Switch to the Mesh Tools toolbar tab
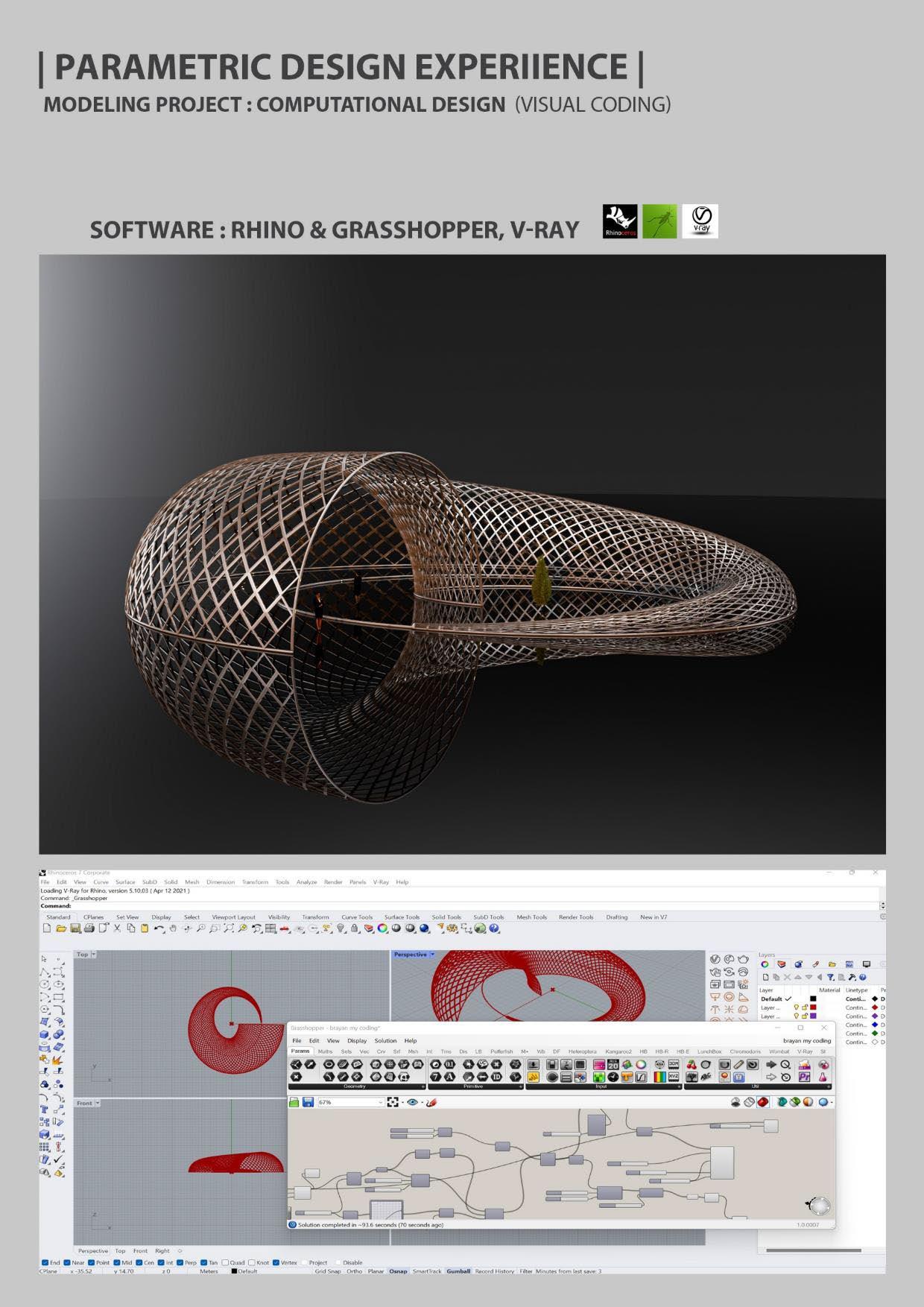The image size is (924, 1307). click(x=531, y=917)
